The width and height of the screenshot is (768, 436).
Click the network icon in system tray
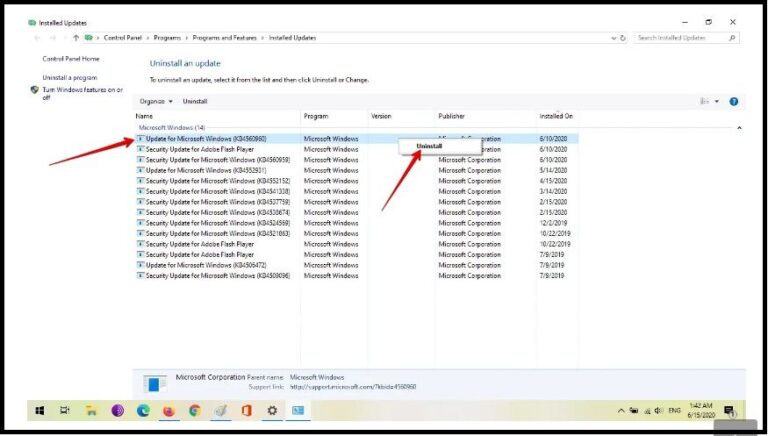tap(647, 411)
